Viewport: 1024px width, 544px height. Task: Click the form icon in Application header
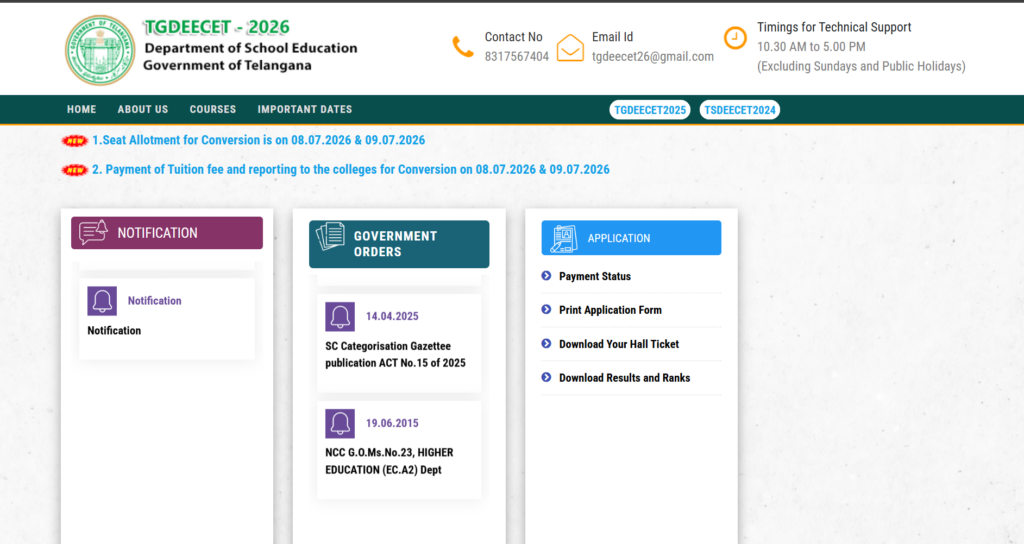point(564,238)
